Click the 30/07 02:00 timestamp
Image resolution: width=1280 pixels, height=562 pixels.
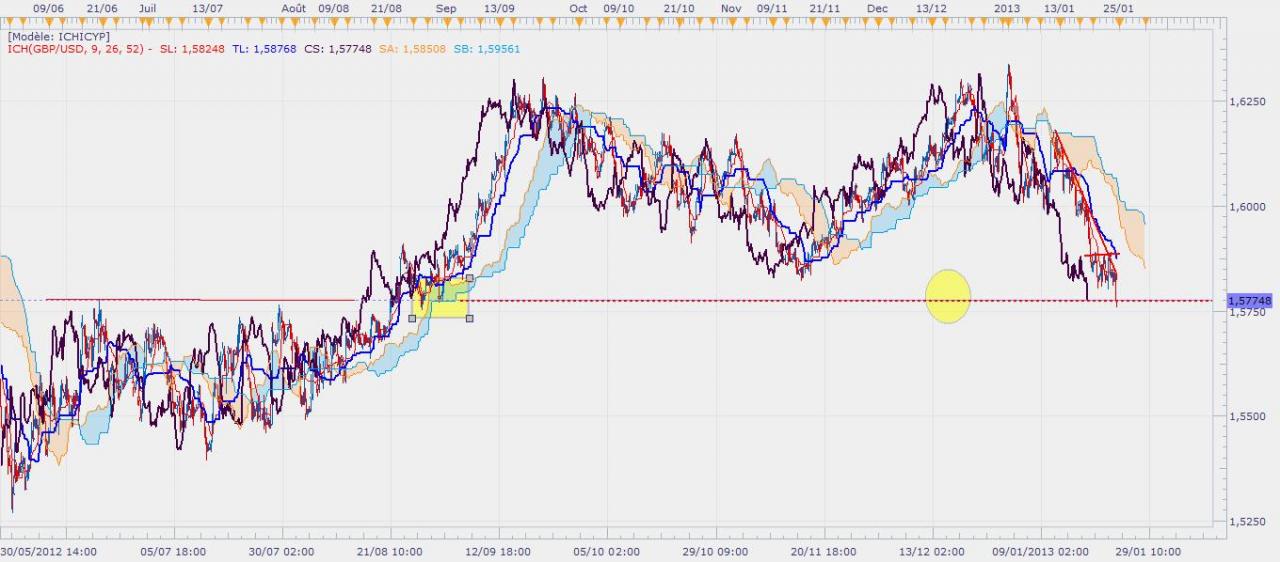coord(281,551)
